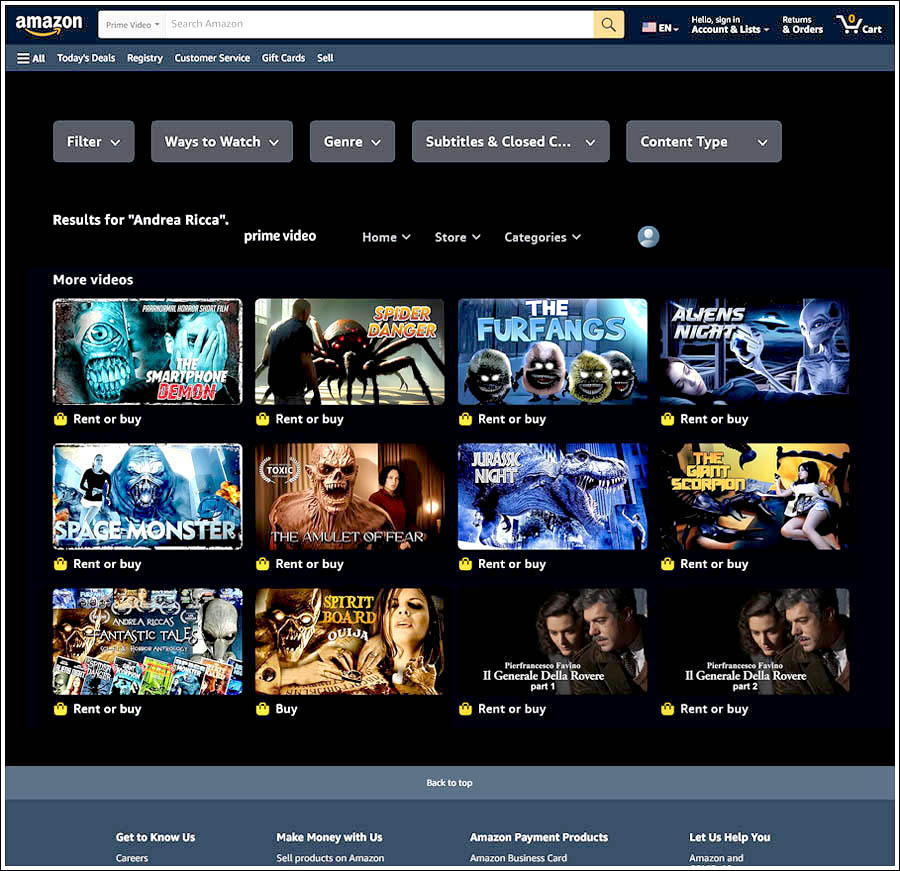Expand Account & Lists menu
The width and height of the screenshot is (900, 871).
click(x=730, y=25)
